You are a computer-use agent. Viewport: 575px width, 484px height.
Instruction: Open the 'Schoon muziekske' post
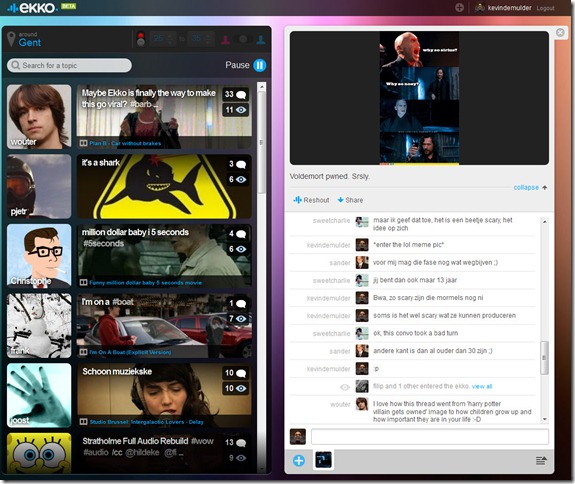point(164,395)
